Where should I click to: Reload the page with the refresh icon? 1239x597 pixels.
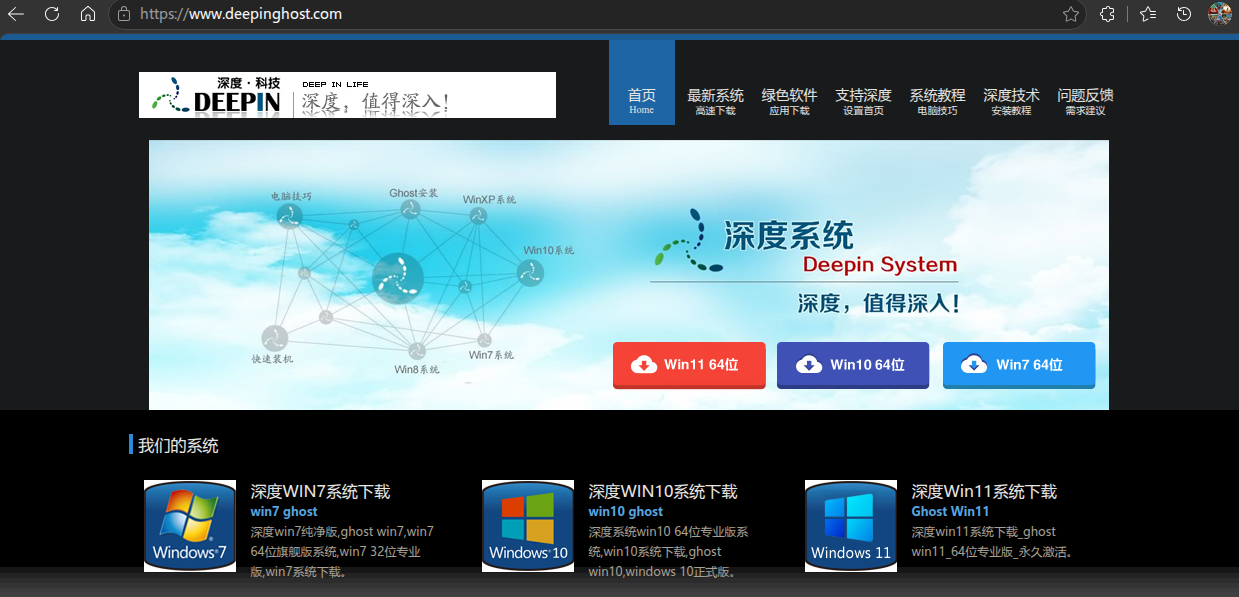click(x=52, y=14)
